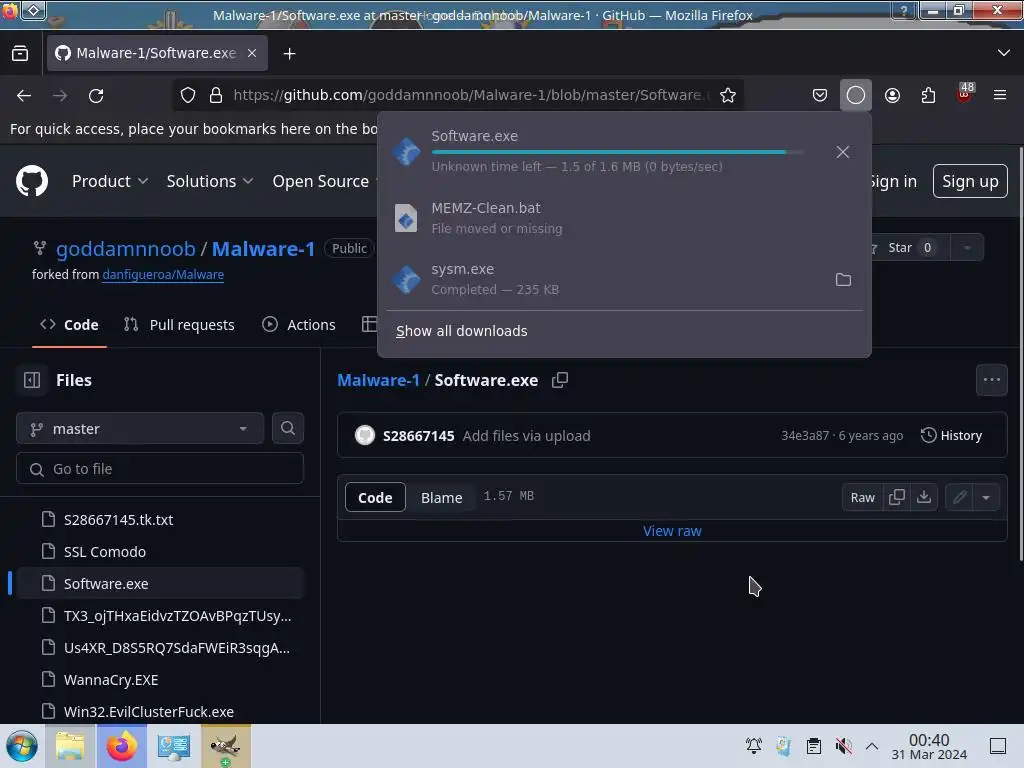Open the S28667145 author link
Screen dimensions: 1024x768
point(419,436)
